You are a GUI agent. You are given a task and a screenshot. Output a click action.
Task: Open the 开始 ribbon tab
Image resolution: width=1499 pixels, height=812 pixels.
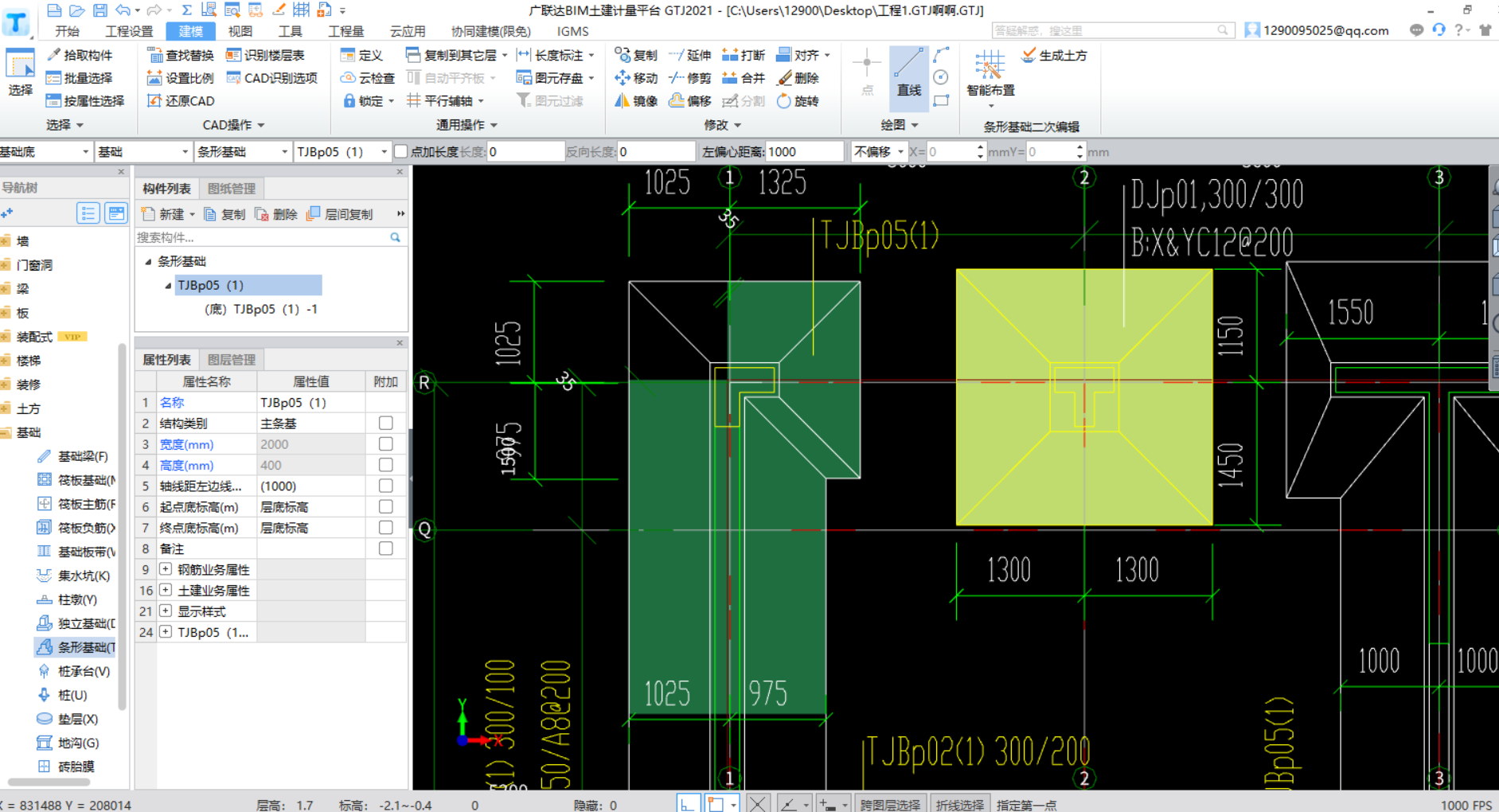(x=67, y=31)
